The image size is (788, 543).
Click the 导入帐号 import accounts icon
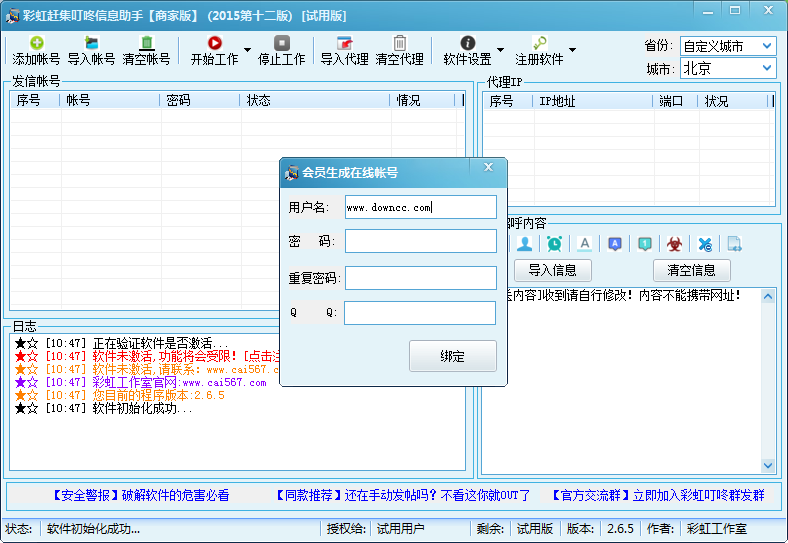point(91,43)
